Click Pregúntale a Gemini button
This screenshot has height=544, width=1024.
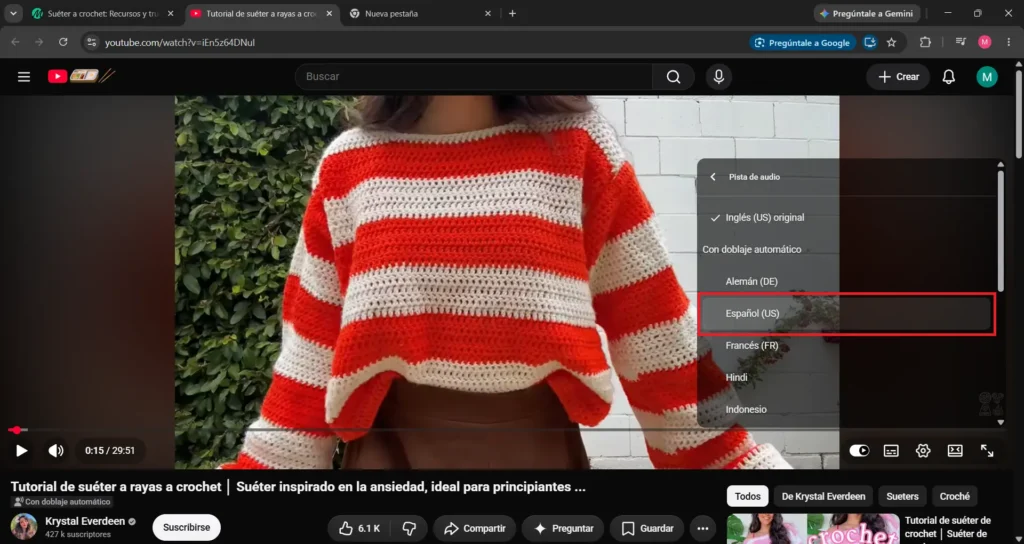867,14
